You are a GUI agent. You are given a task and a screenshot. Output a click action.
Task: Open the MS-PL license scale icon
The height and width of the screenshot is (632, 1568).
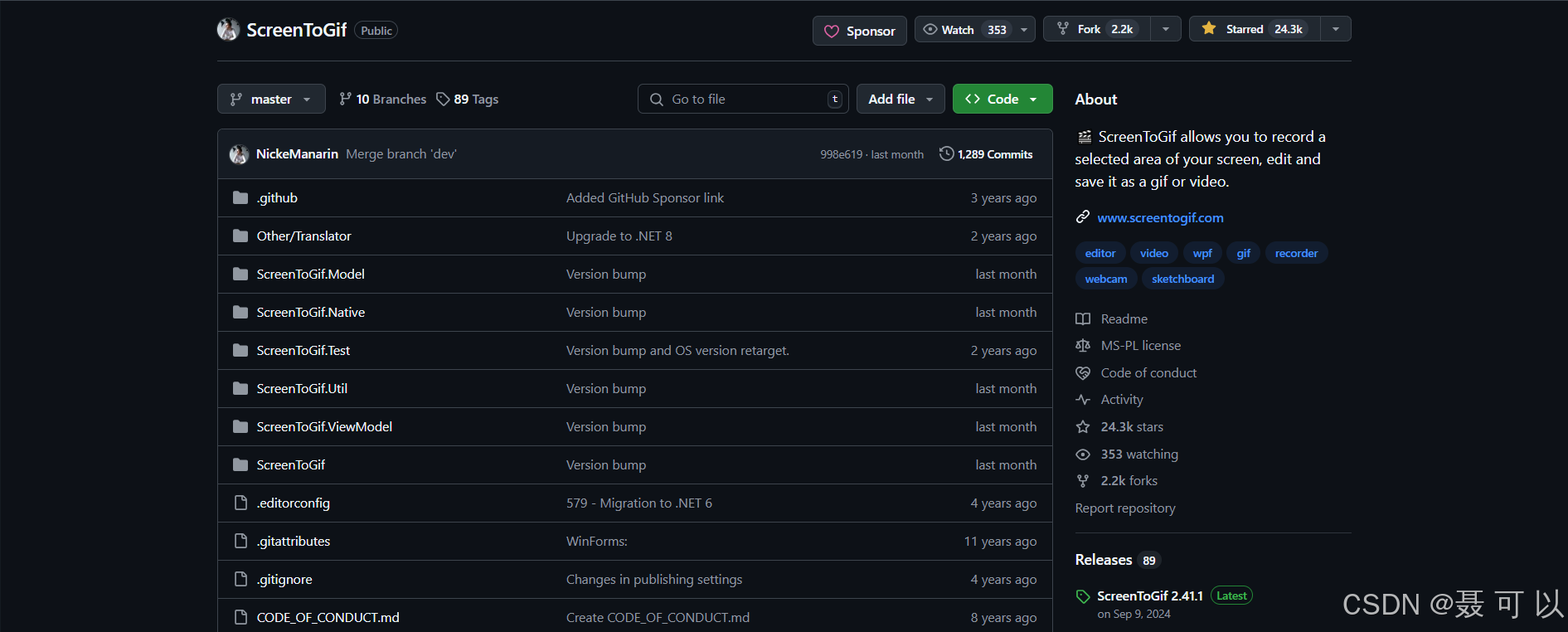point(1083,345)
